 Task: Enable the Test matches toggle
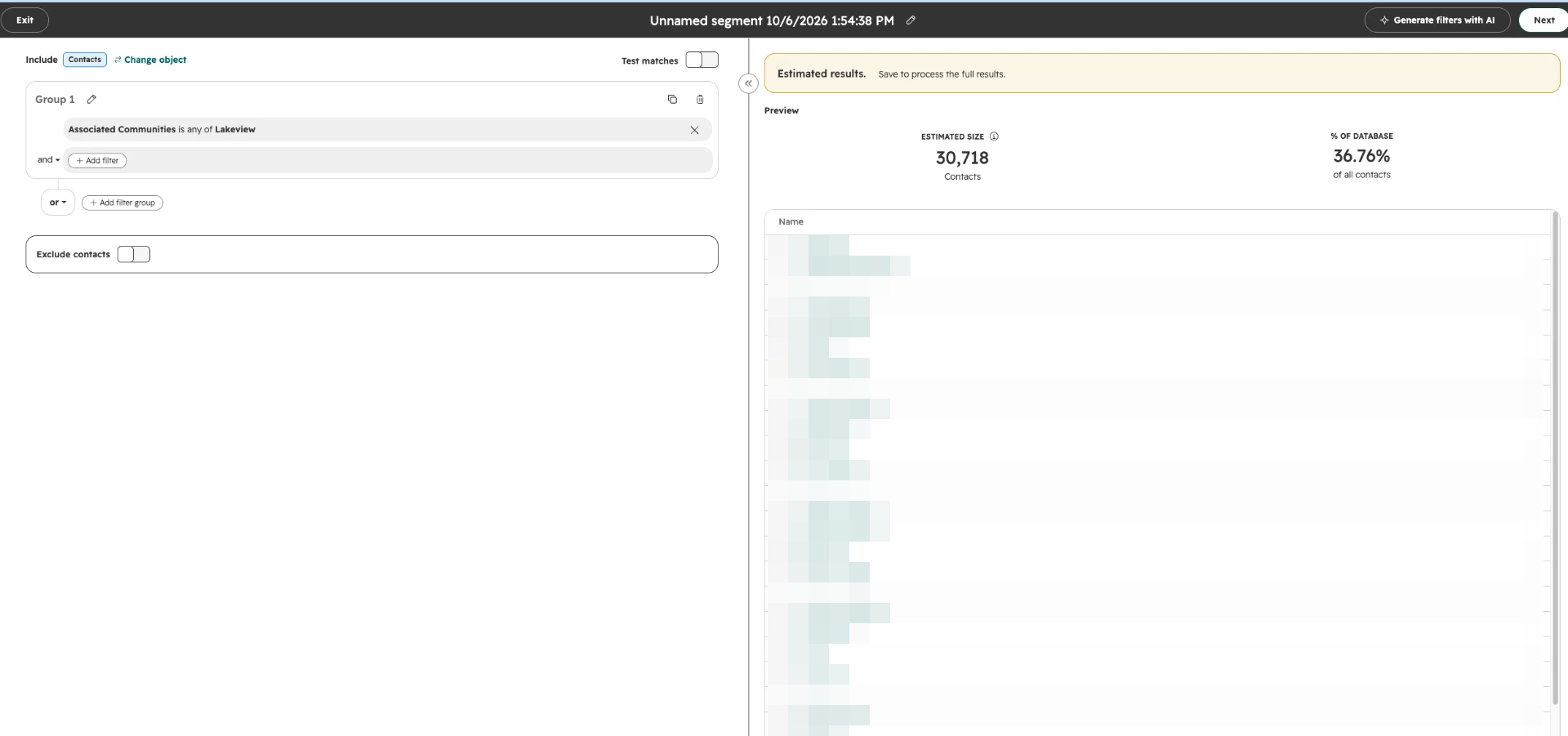(702, 60)
